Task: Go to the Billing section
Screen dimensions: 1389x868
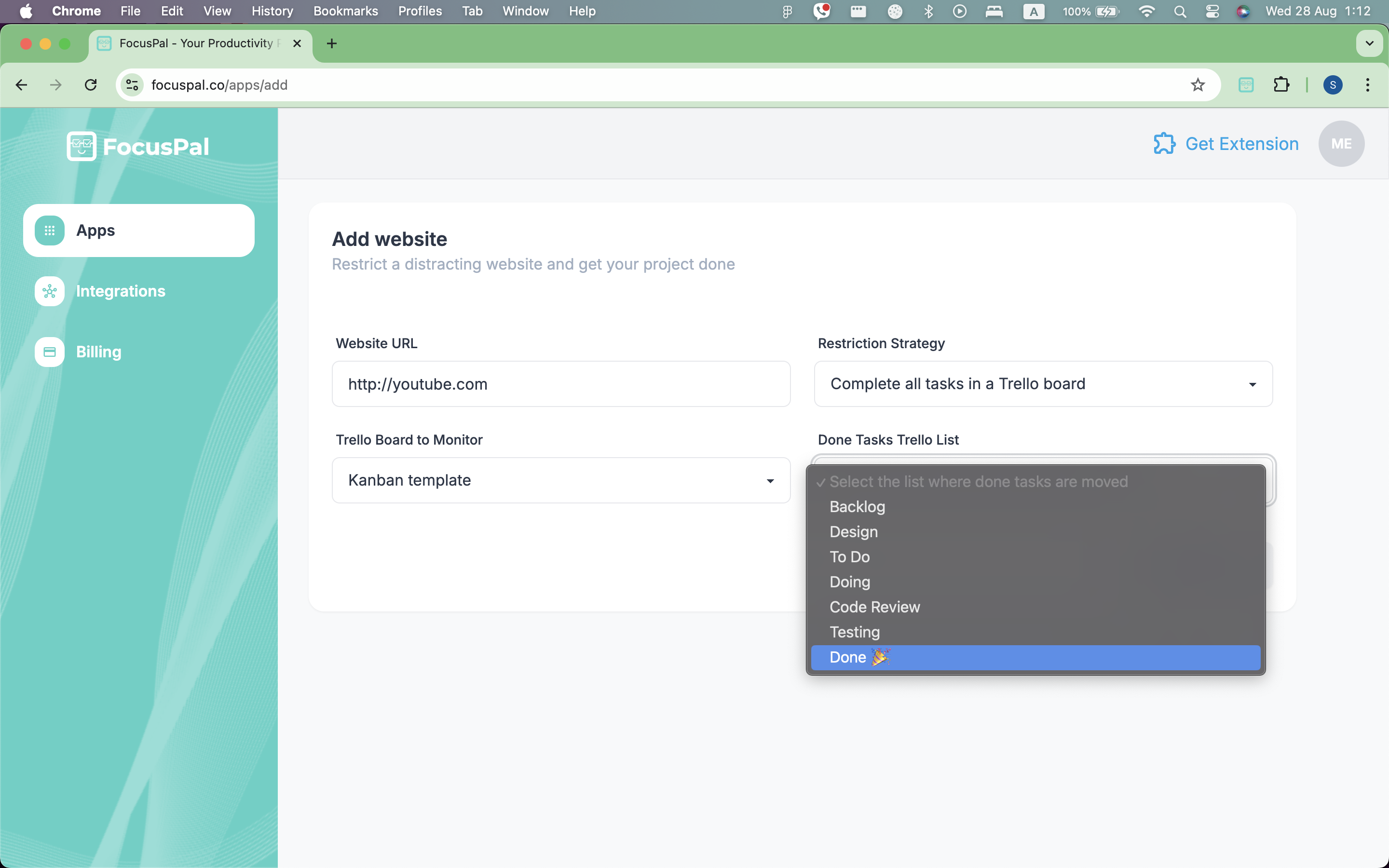Action: pyautogui.click(x=138, y=352)
